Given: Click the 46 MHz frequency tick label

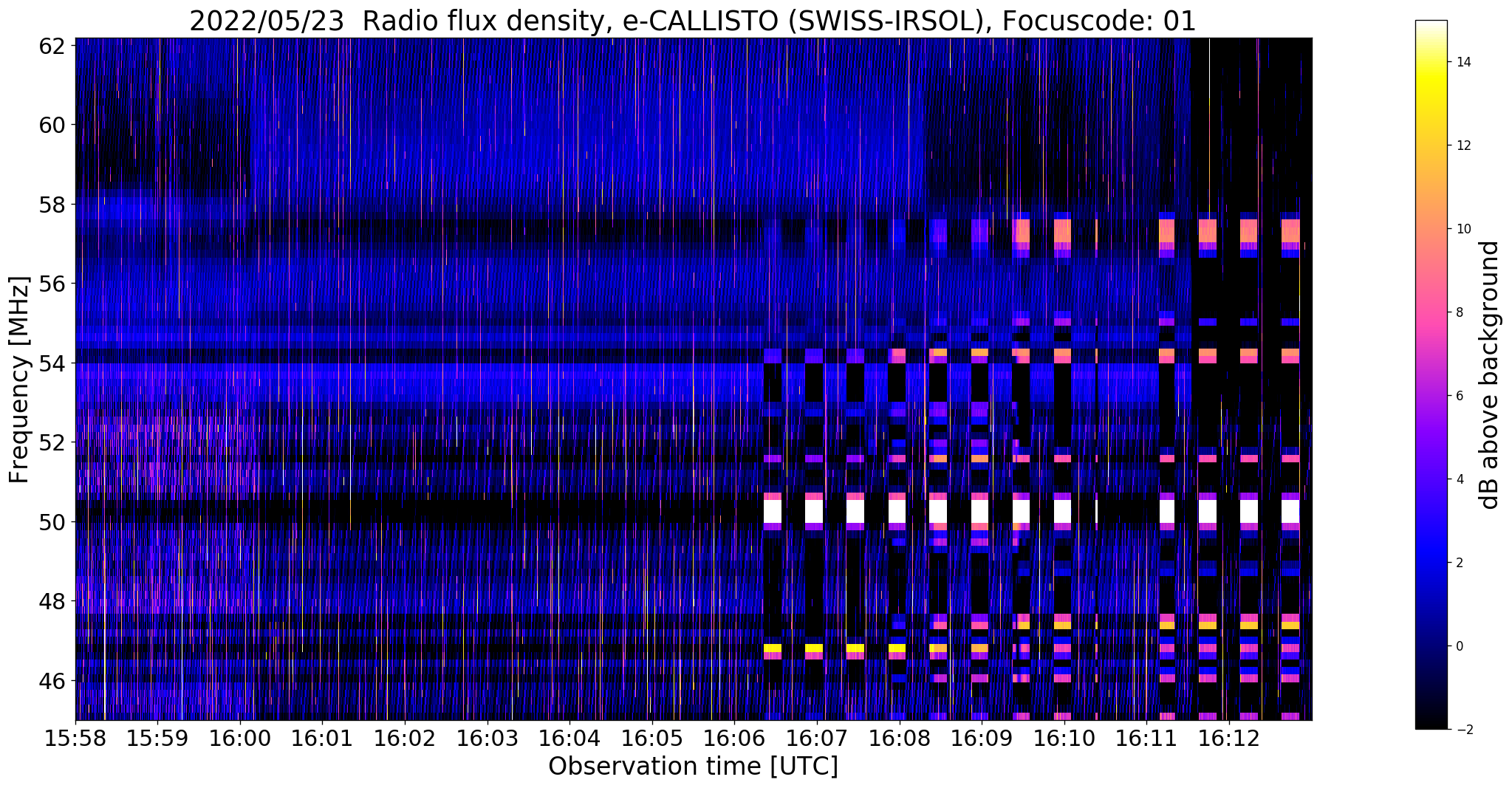Looking at the screenshot, I should [52, 681].
